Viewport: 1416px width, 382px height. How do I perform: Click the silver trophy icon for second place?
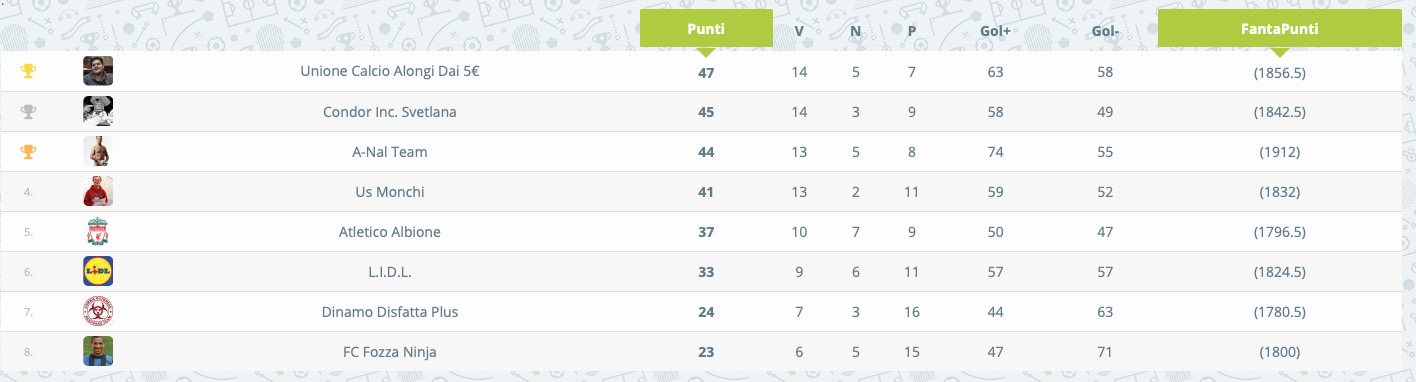[28, 111]
